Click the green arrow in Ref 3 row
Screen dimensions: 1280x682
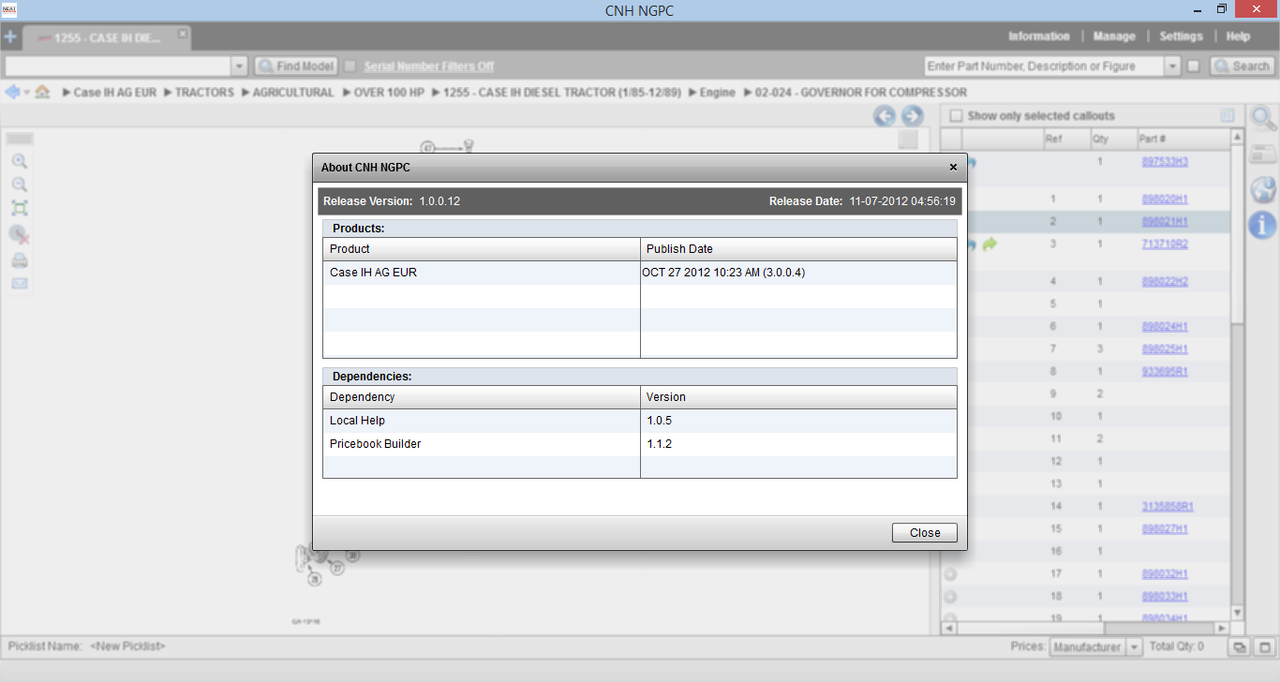pos(990,244)
